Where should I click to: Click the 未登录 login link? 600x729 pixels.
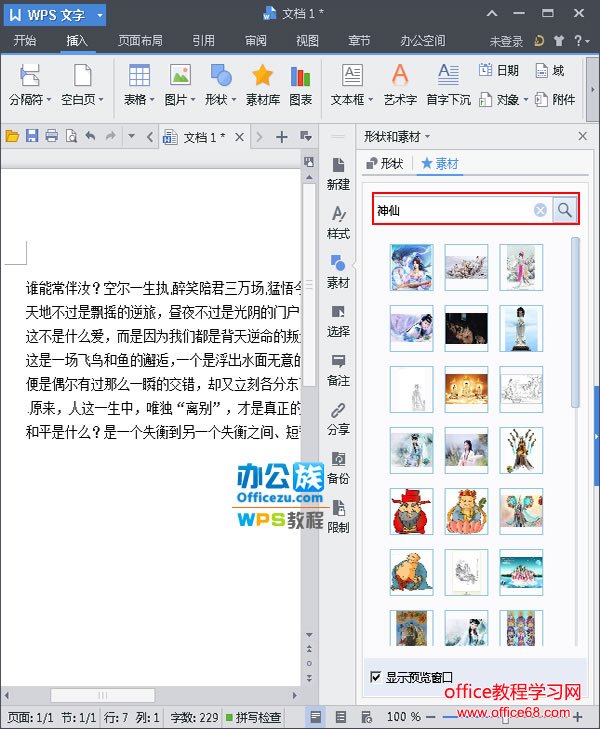[506, 41]
